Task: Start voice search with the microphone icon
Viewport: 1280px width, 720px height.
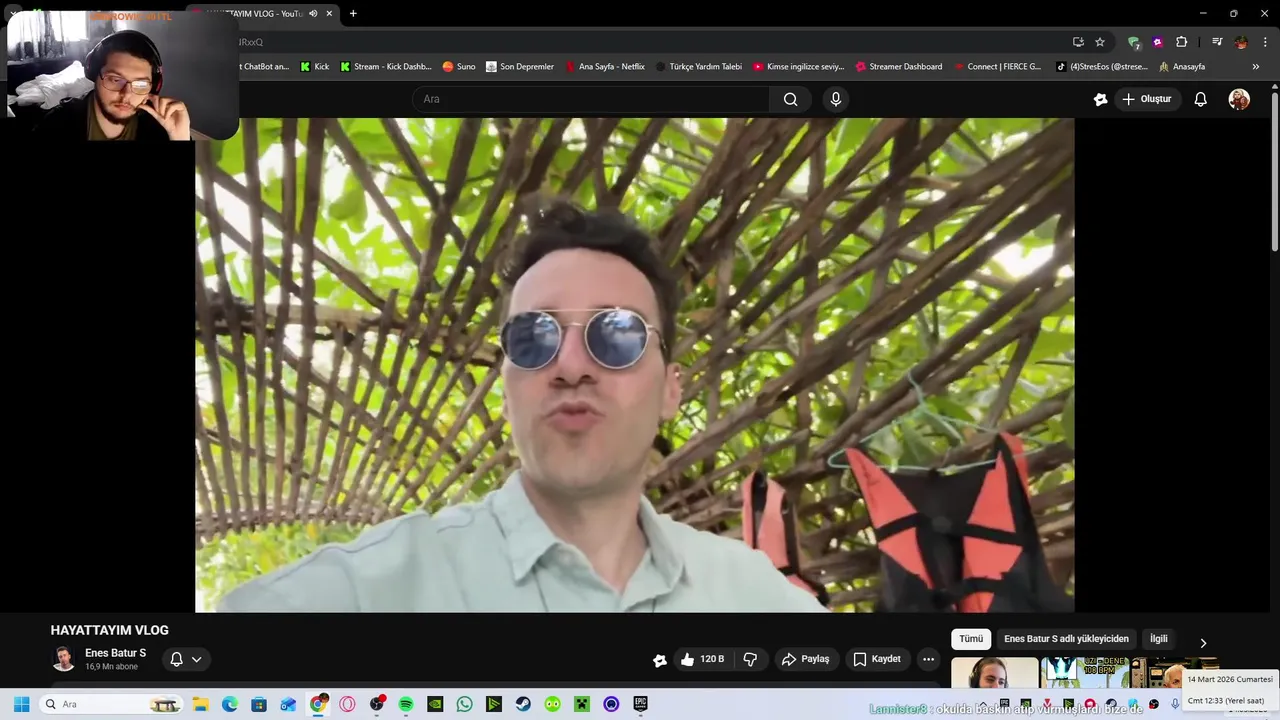Action: (x=836, y=99)
